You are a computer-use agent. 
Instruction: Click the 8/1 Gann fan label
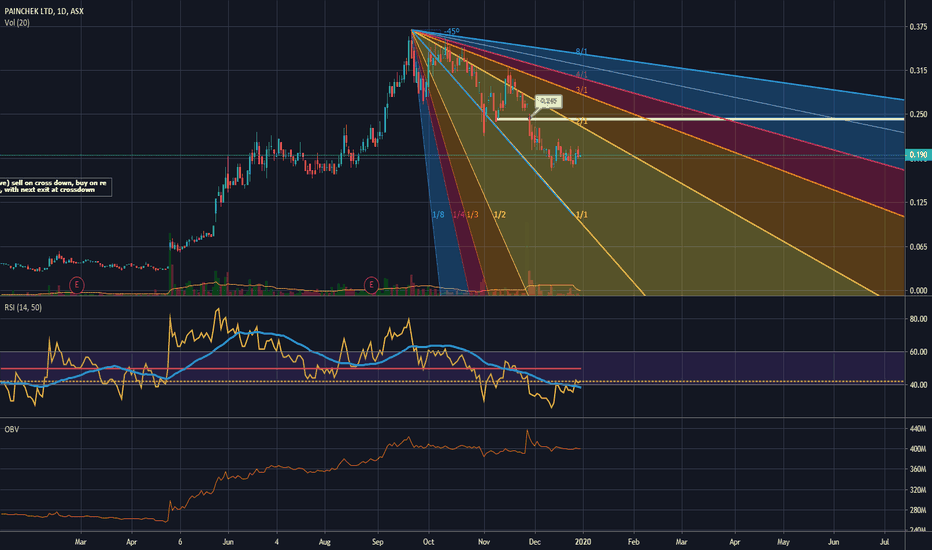(581, 52)
